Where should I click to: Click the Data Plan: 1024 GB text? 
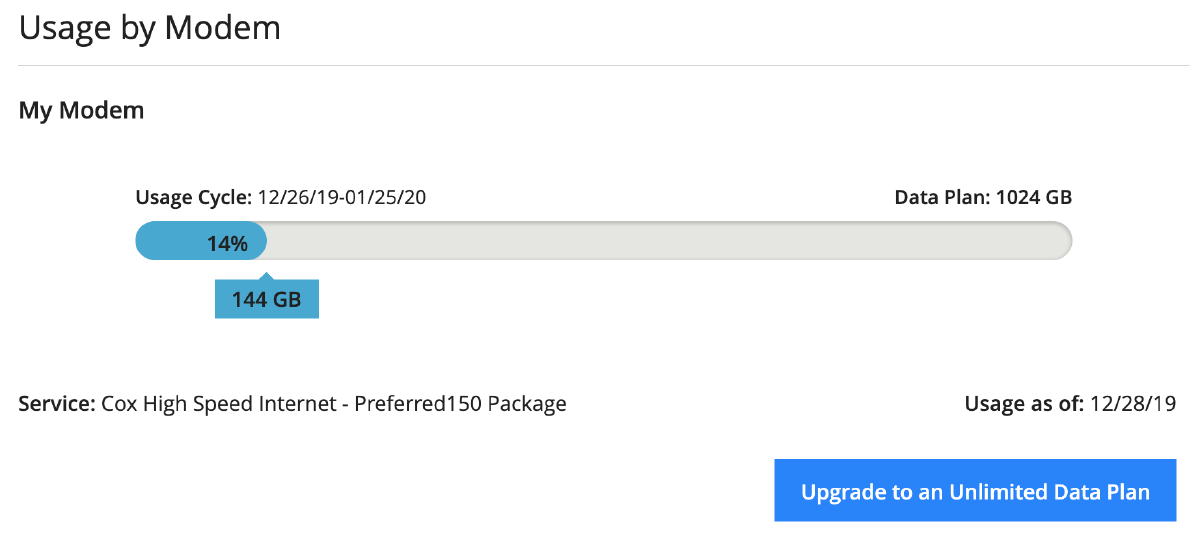click(983, 197)
